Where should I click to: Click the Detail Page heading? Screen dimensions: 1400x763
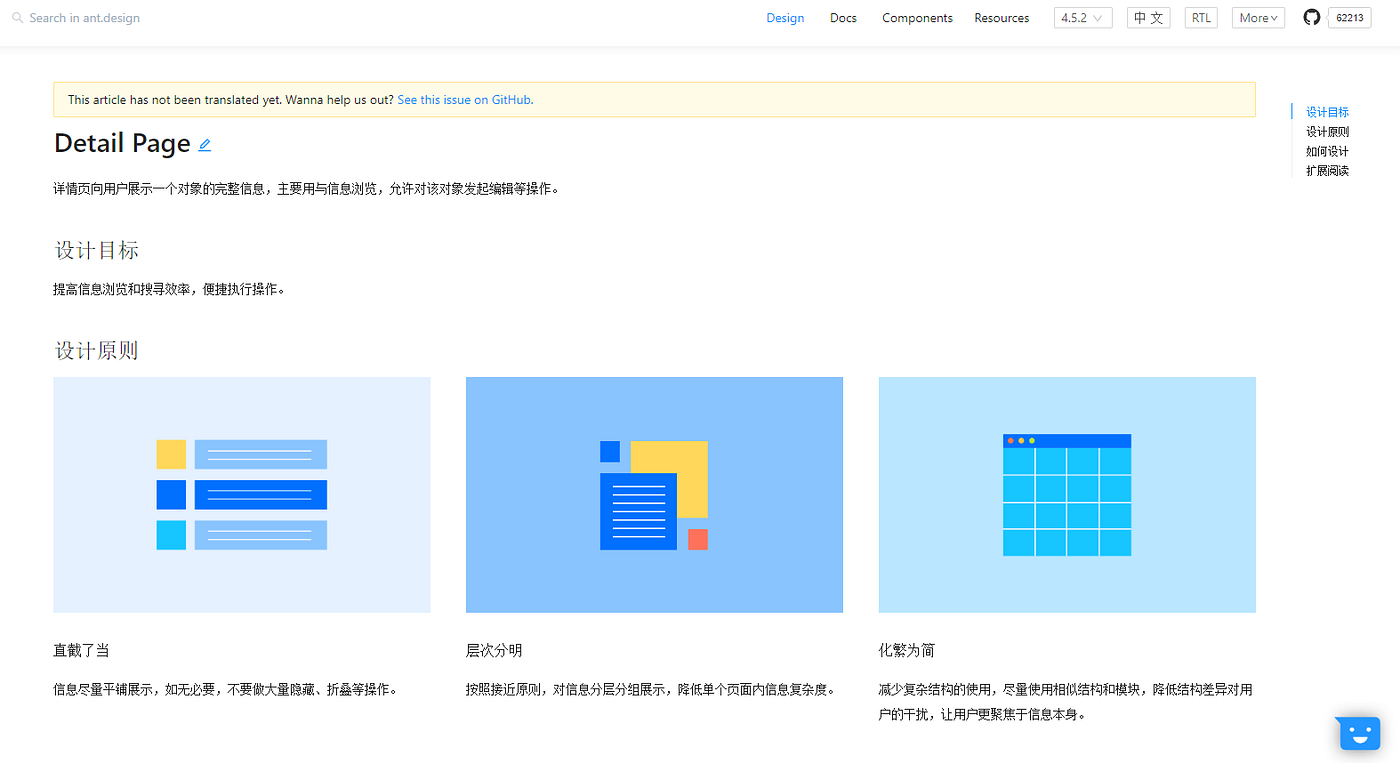click(x=122, y=144)
